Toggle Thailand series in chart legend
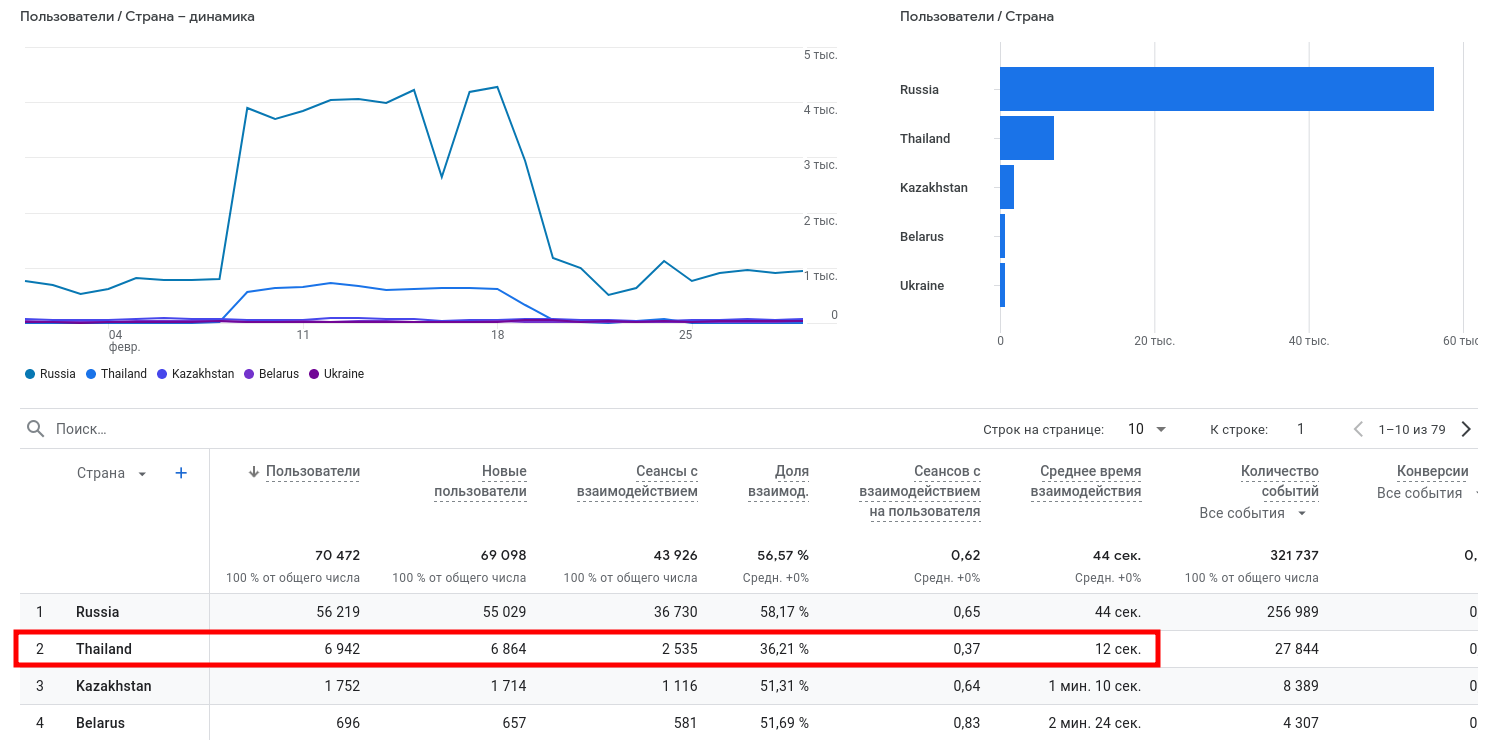The image size is (1496, 740). 116,374
